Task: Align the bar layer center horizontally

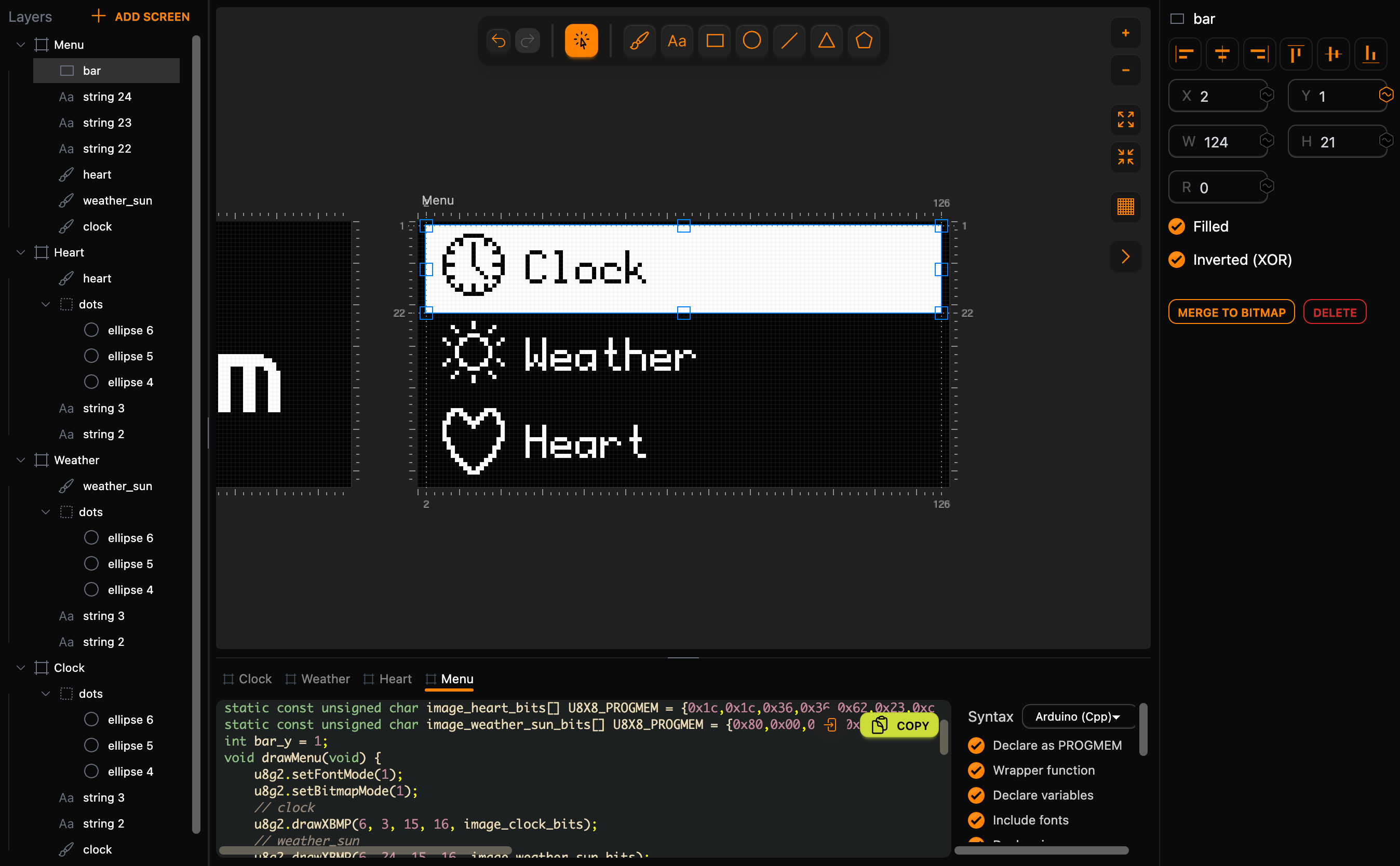Action: (1222, 55)
